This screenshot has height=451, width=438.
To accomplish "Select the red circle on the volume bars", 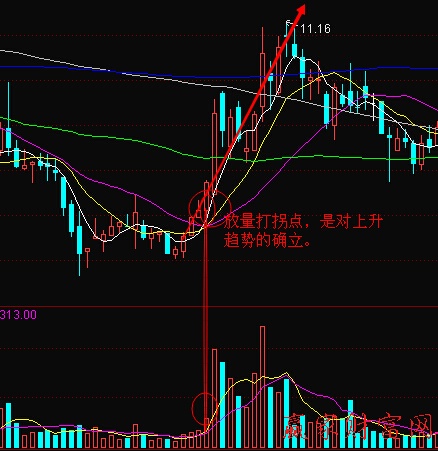I will pos(204,408).
